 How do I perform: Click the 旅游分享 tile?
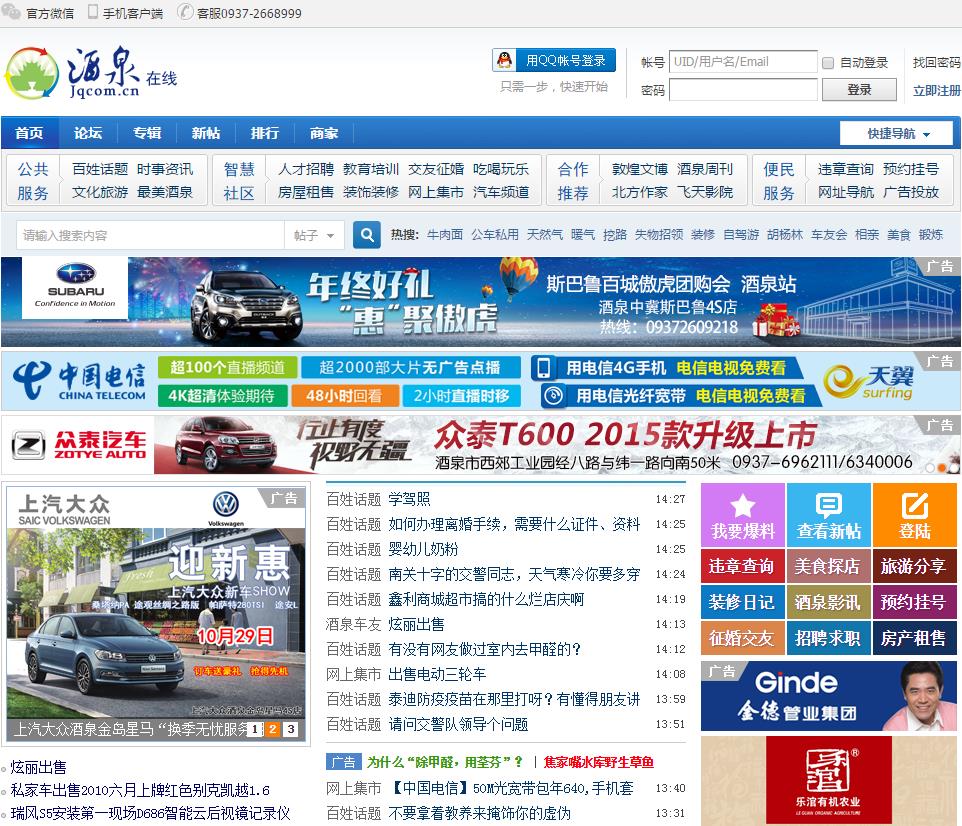point(915,566)
